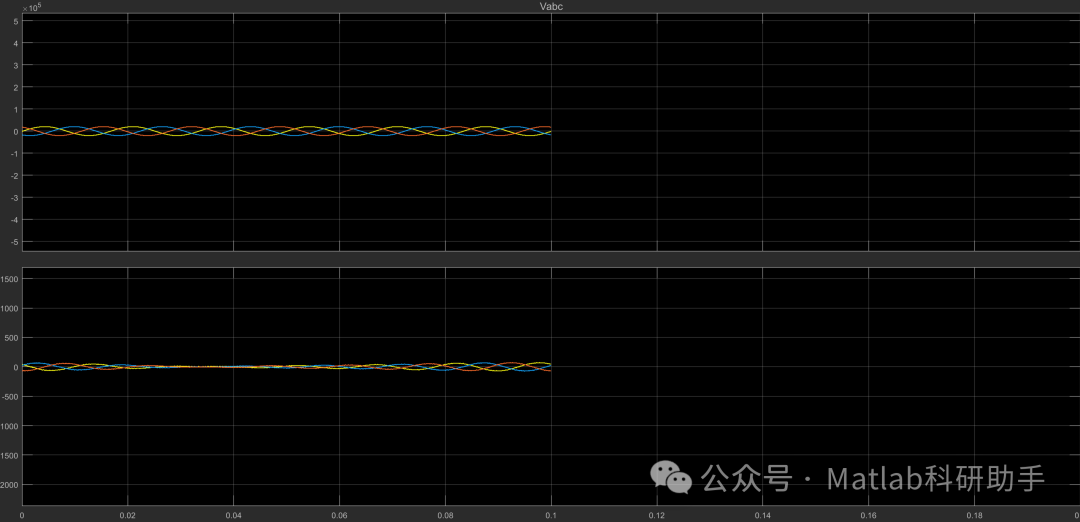The width and height of the screenshot is (1080, 522).
Task: Click the 0.16 time-axis tick label
Action: tap(869, 515)
